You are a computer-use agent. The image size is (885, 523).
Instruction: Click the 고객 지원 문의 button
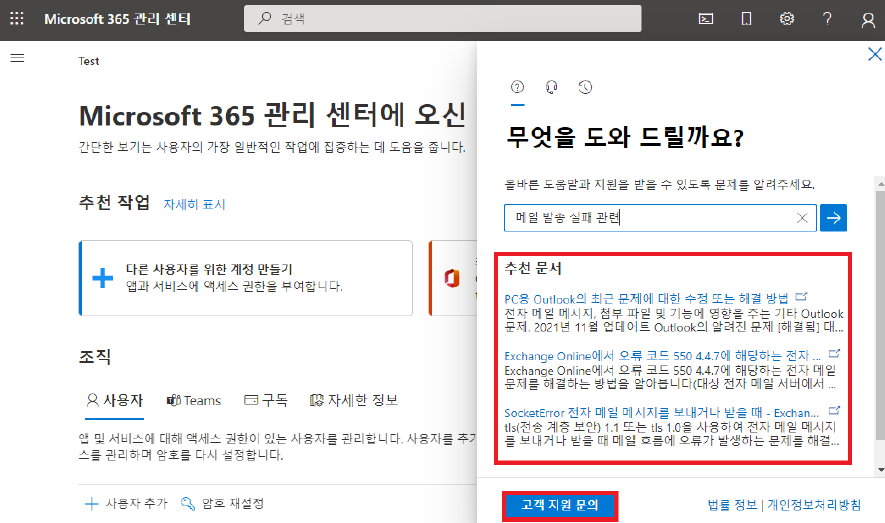tap(560, 506)
